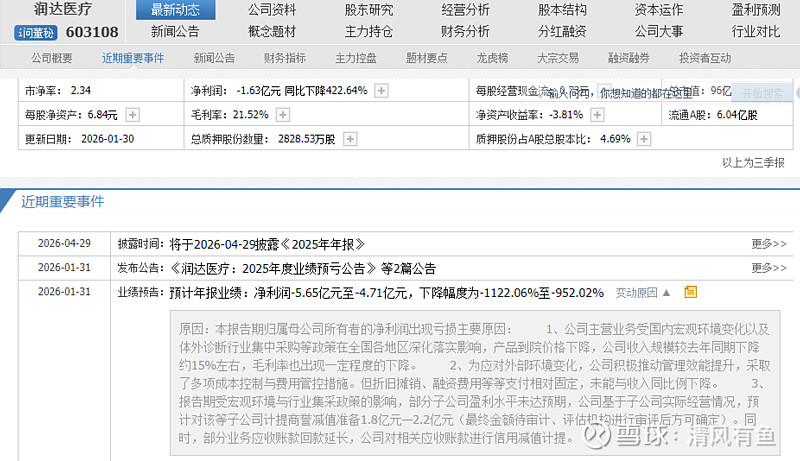Switch to the 公司概要 sub-tab
Image resolution: width=800 pixels, height=461 pixels.
[52, 58]
